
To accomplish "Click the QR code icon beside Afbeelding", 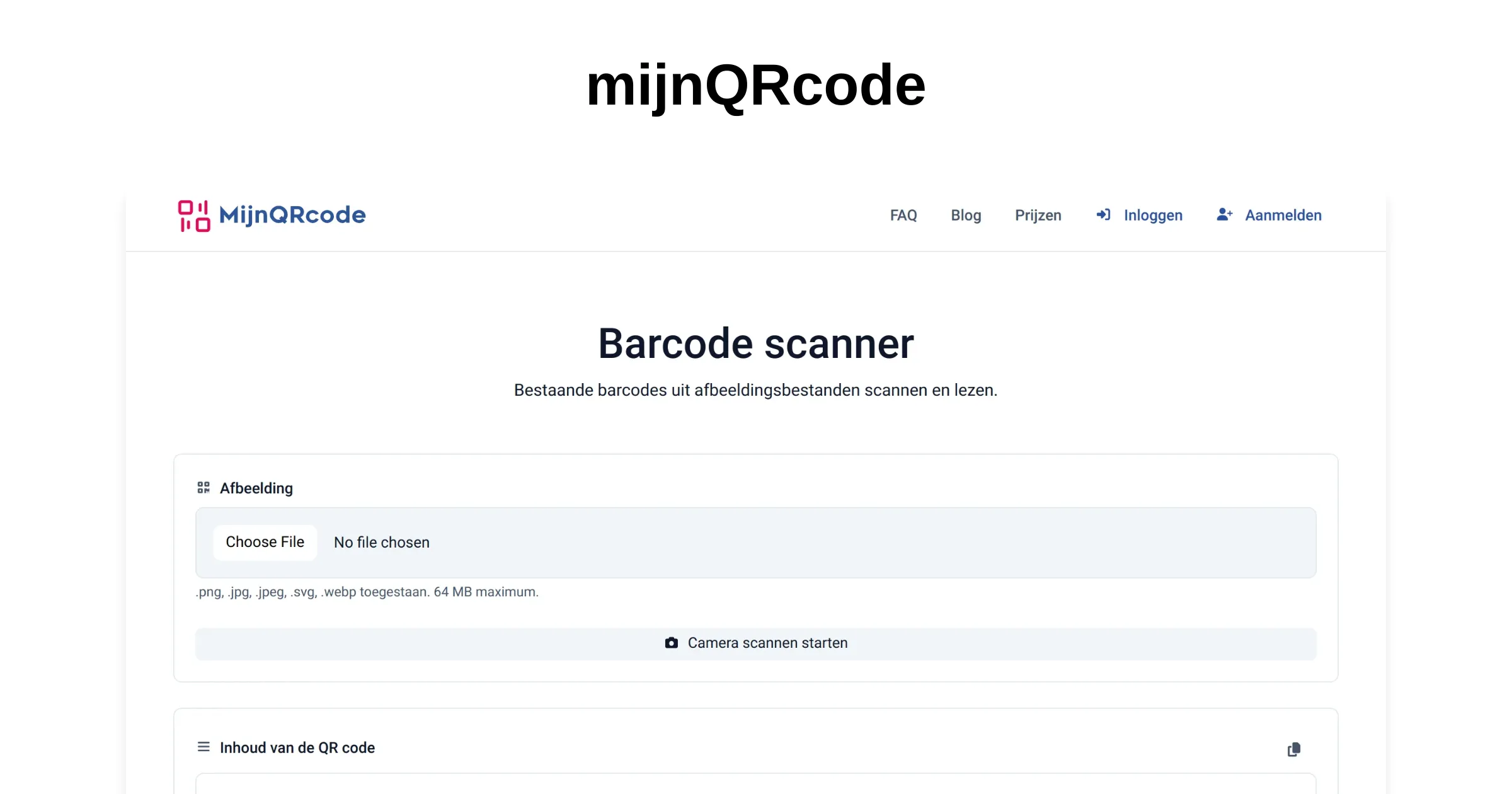I will click(x=203, y=486).
